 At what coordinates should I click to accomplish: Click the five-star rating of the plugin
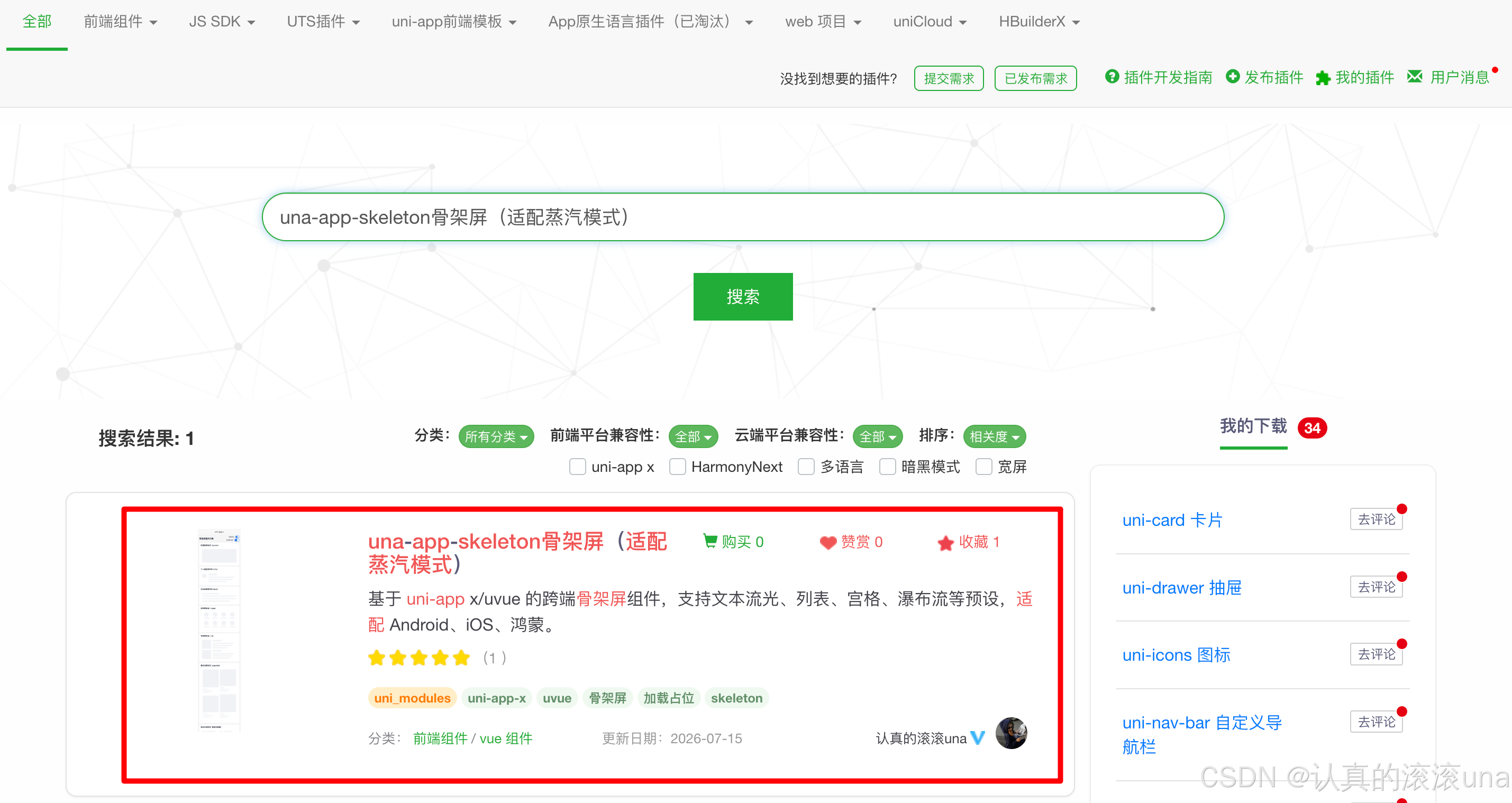419,658
